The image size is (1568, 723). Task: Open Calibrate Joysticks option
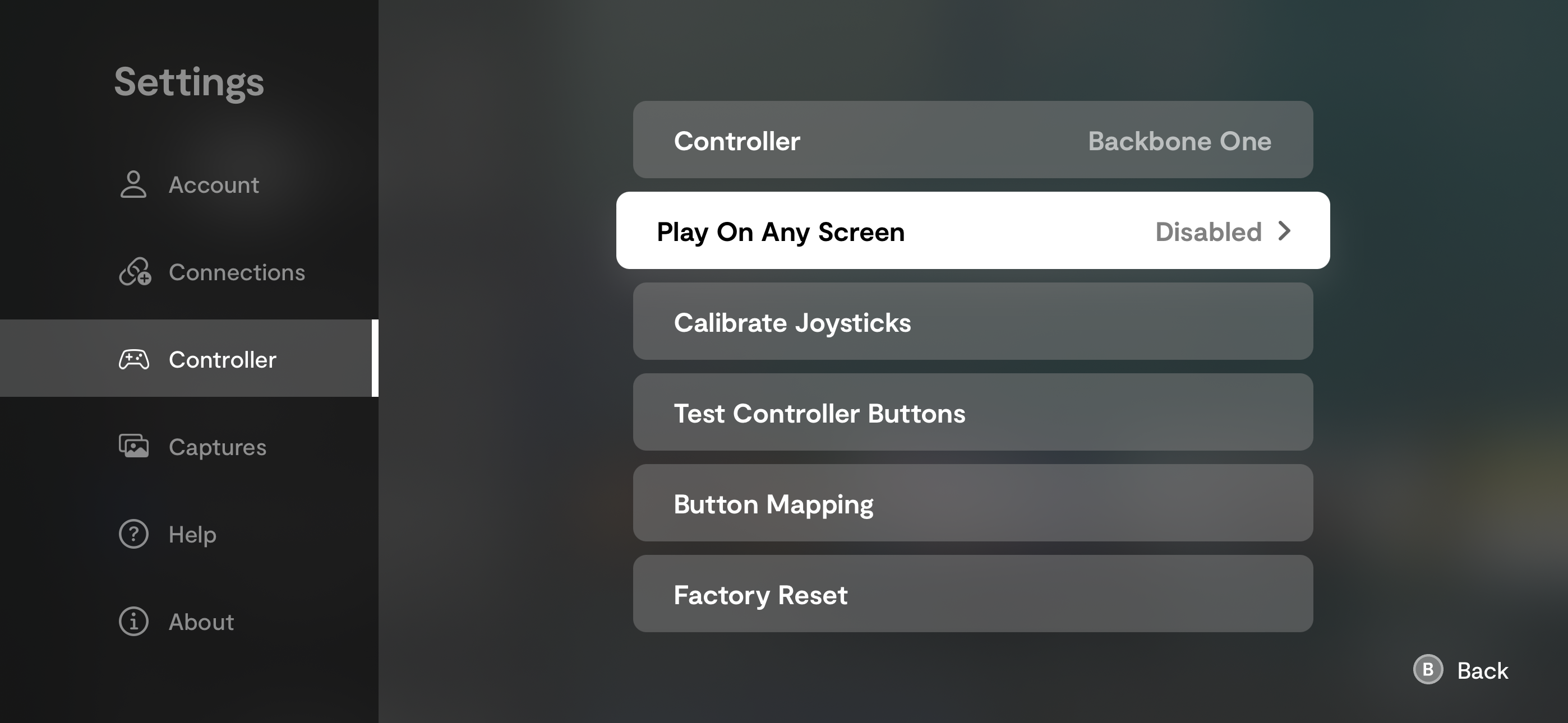pyautogui.click(x=972, y=322)
